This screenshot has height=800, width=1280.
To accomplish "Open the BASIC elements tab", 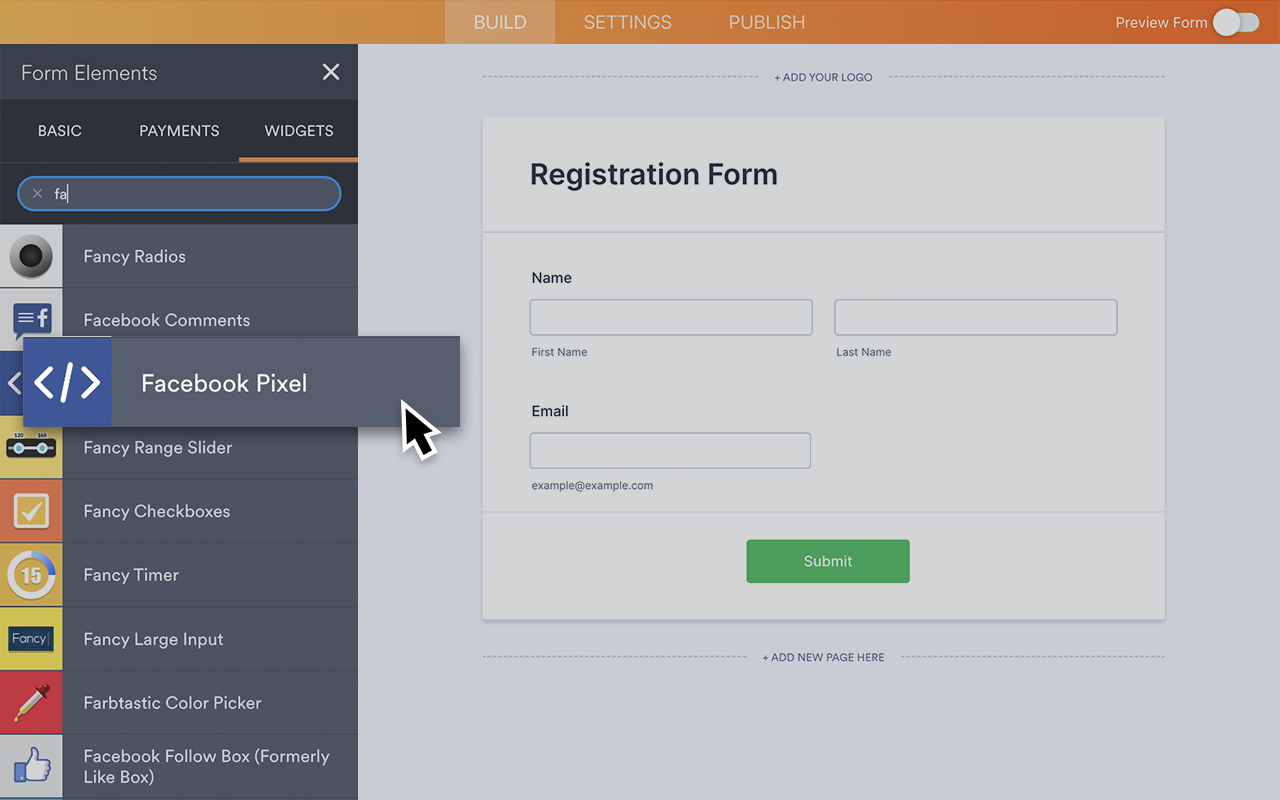I will pyautogui.click(x=59, y=130).
